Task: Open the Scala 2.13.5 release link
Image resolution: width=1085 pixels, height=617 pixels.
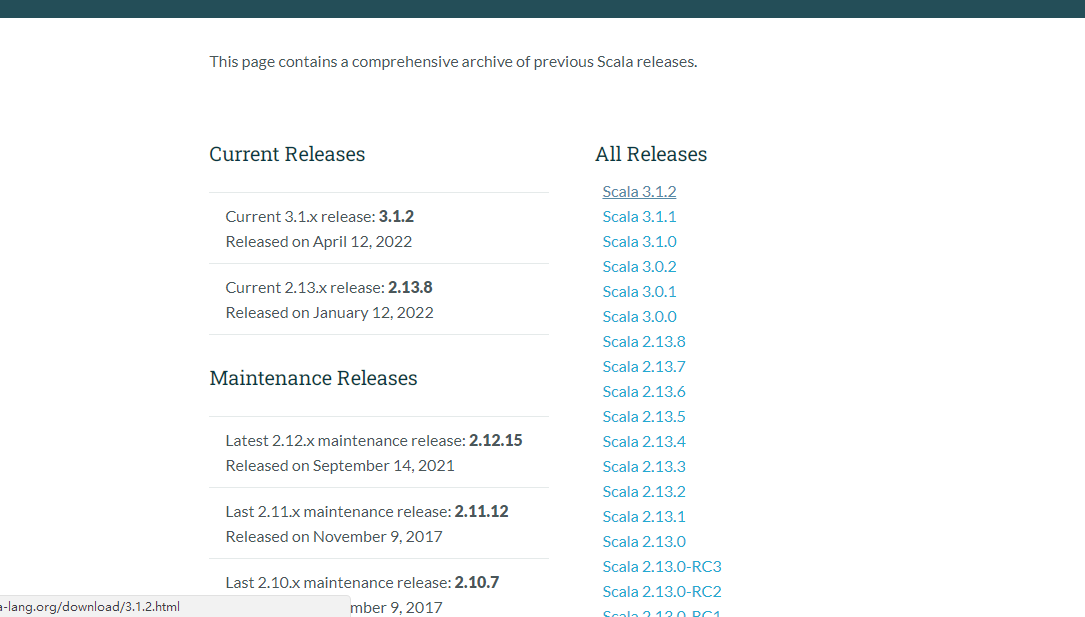Action: 644,416
